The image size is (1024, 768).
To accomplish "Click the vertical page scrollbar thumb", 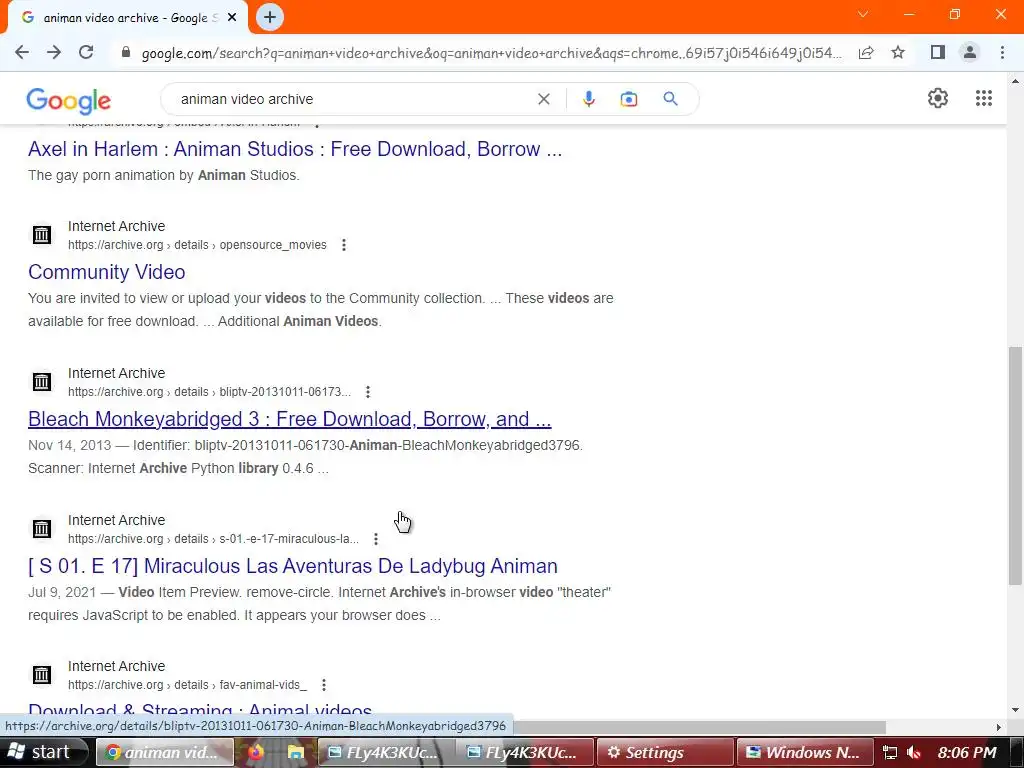I will pos(1015,465).
